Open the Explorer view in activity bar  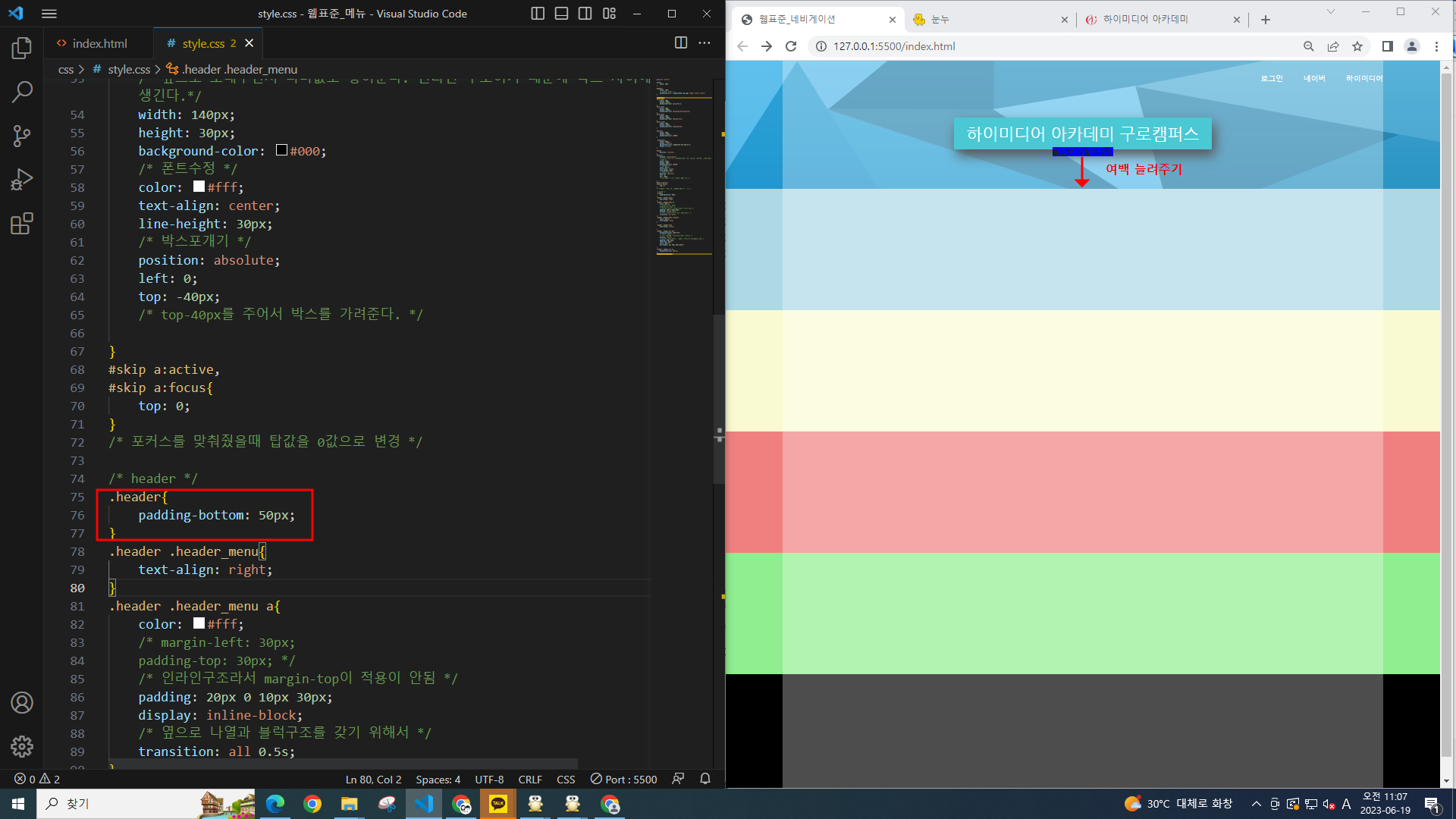[x=22, y=49]
